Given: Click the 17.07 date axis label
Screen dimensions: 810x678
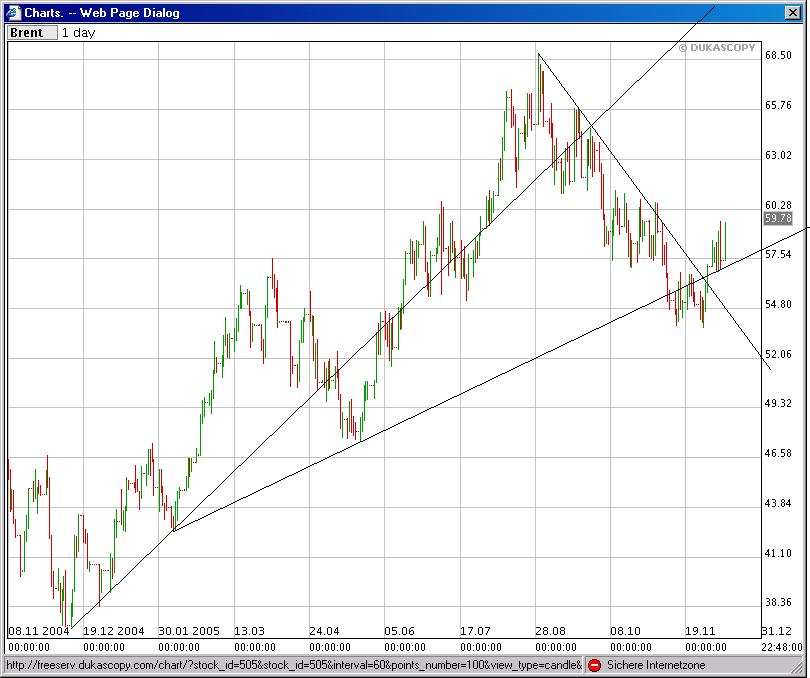Looking at the screenshot, I should 475,631.
